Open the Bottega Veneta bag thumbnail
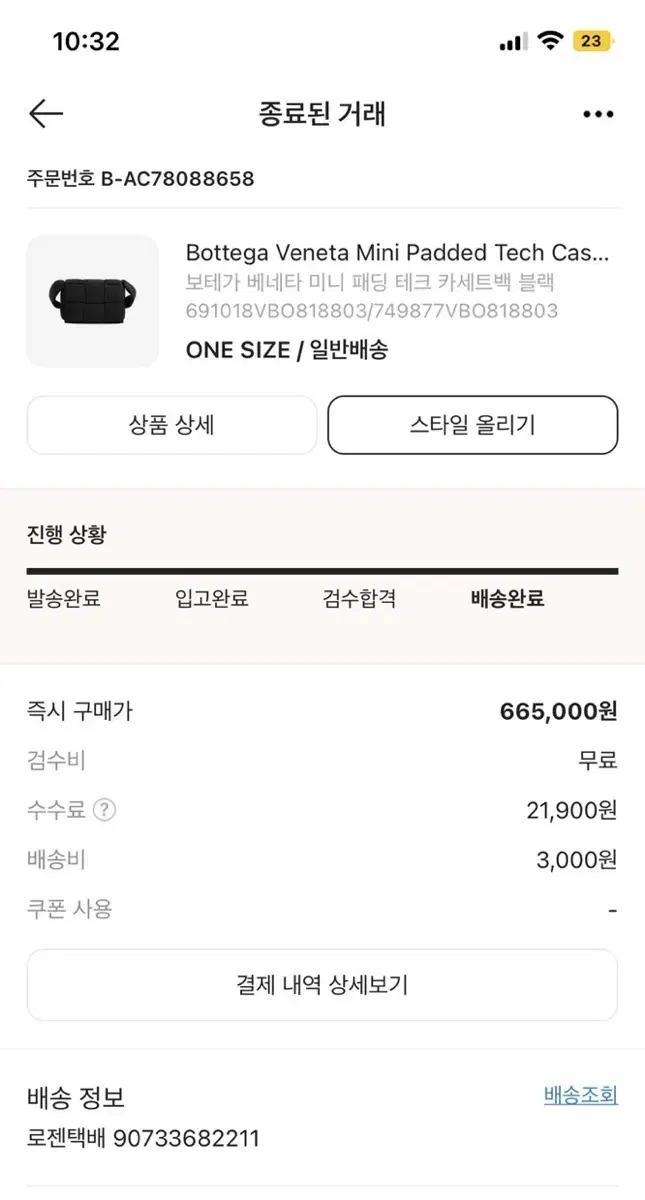This screenshot has height=1200, width=645. point(92,300)
